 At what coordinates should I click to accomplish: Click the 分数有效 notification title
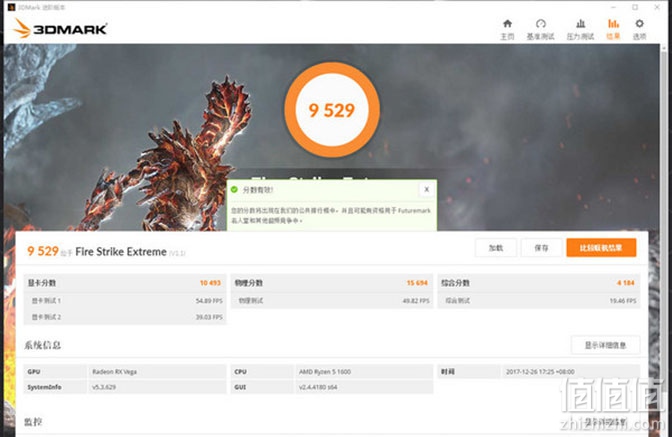click(258, 190)
